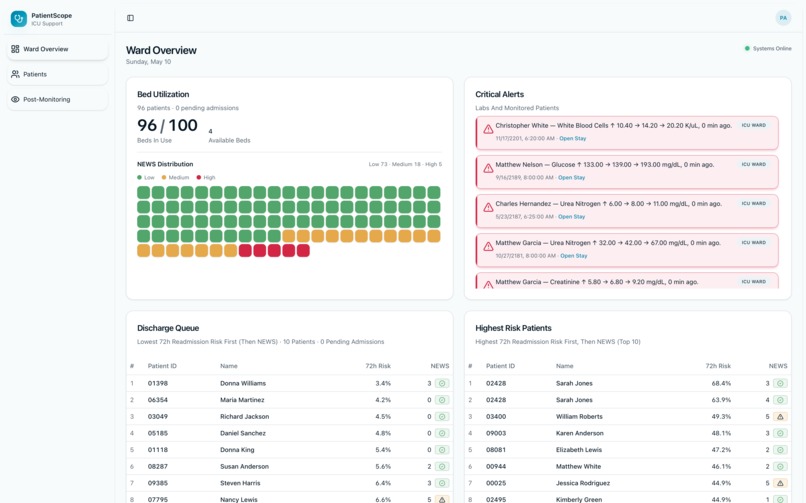Click the red High legend dot
Image resolution: width=806 pixels, height=503 pixels.
199,177
